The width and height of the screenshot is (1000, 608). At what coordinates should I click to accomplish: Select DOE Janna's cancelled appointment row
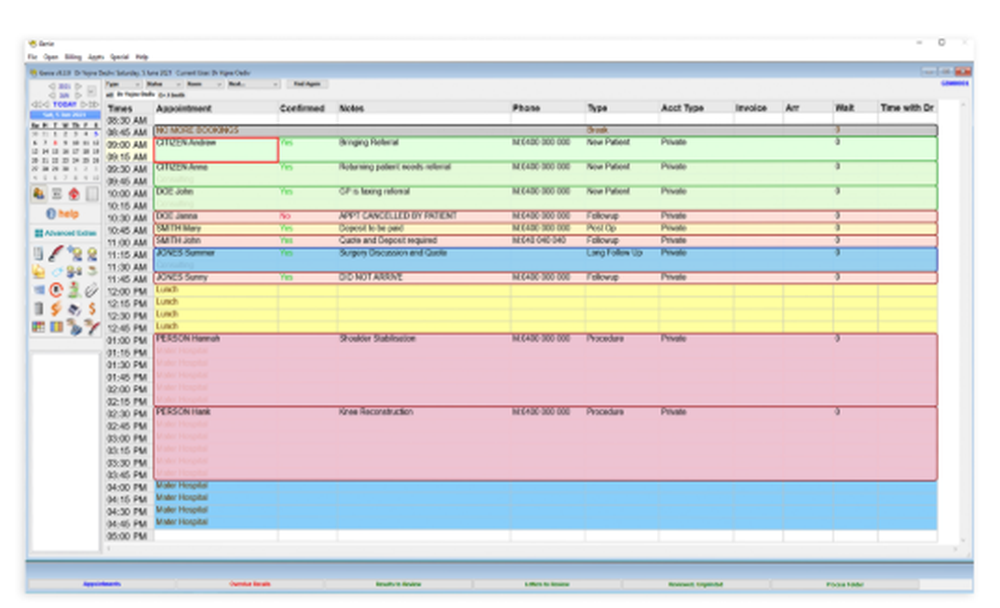pos(200,216)
